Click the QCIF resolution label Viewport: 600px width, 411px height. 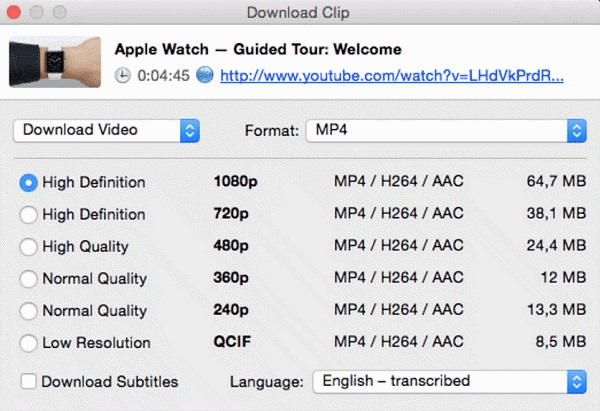pyautogui.click(x=232, y=341)
